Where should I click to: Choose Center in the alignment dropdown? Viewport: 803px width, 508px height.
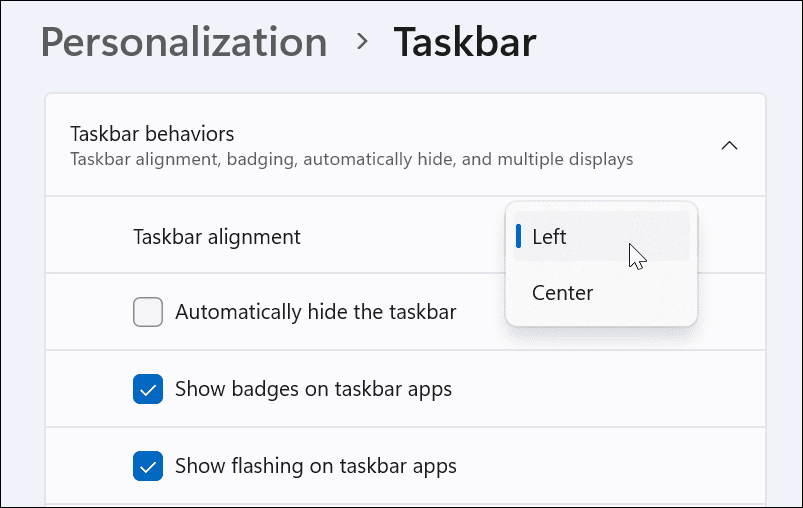tap(562, 293)
